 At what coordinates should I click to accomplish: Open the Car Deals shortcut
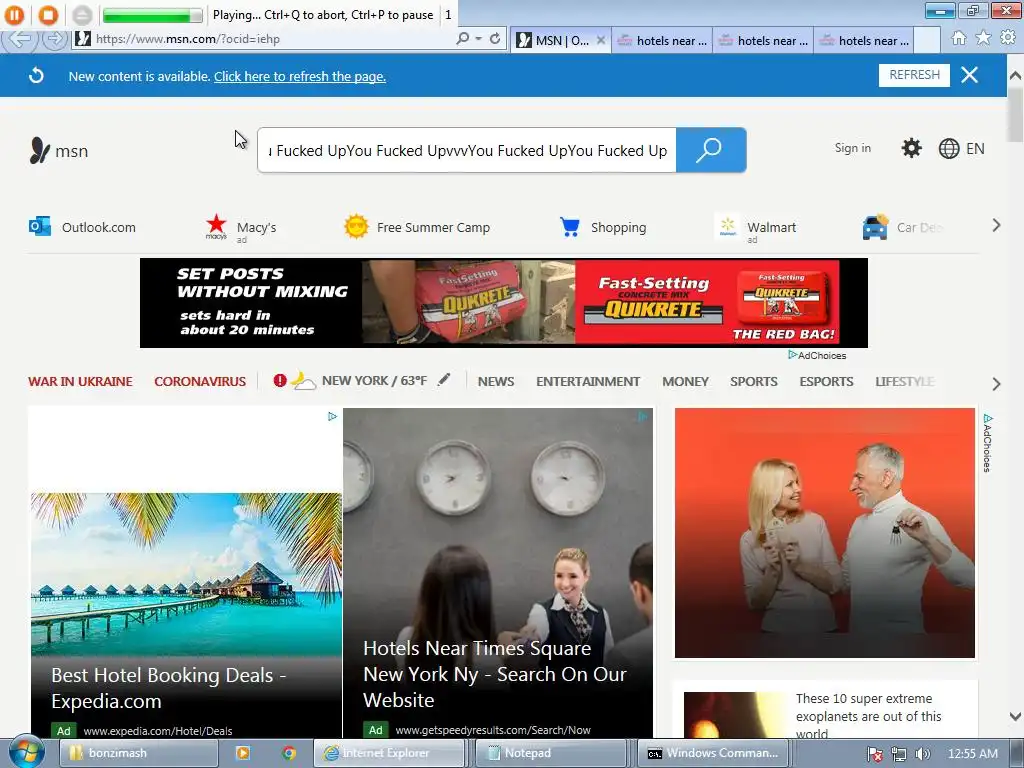tap(903, 227)
